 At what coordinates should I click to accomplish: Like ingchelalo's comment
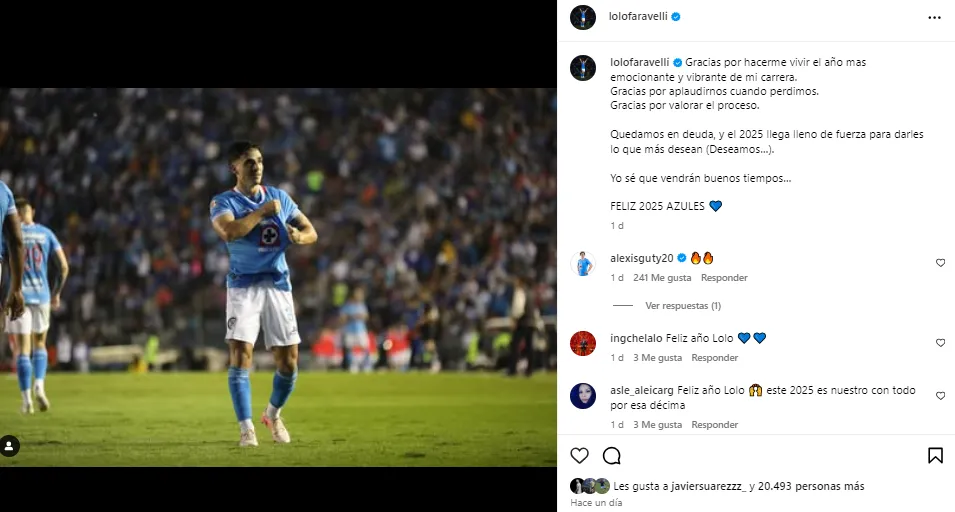click(940, 343)
